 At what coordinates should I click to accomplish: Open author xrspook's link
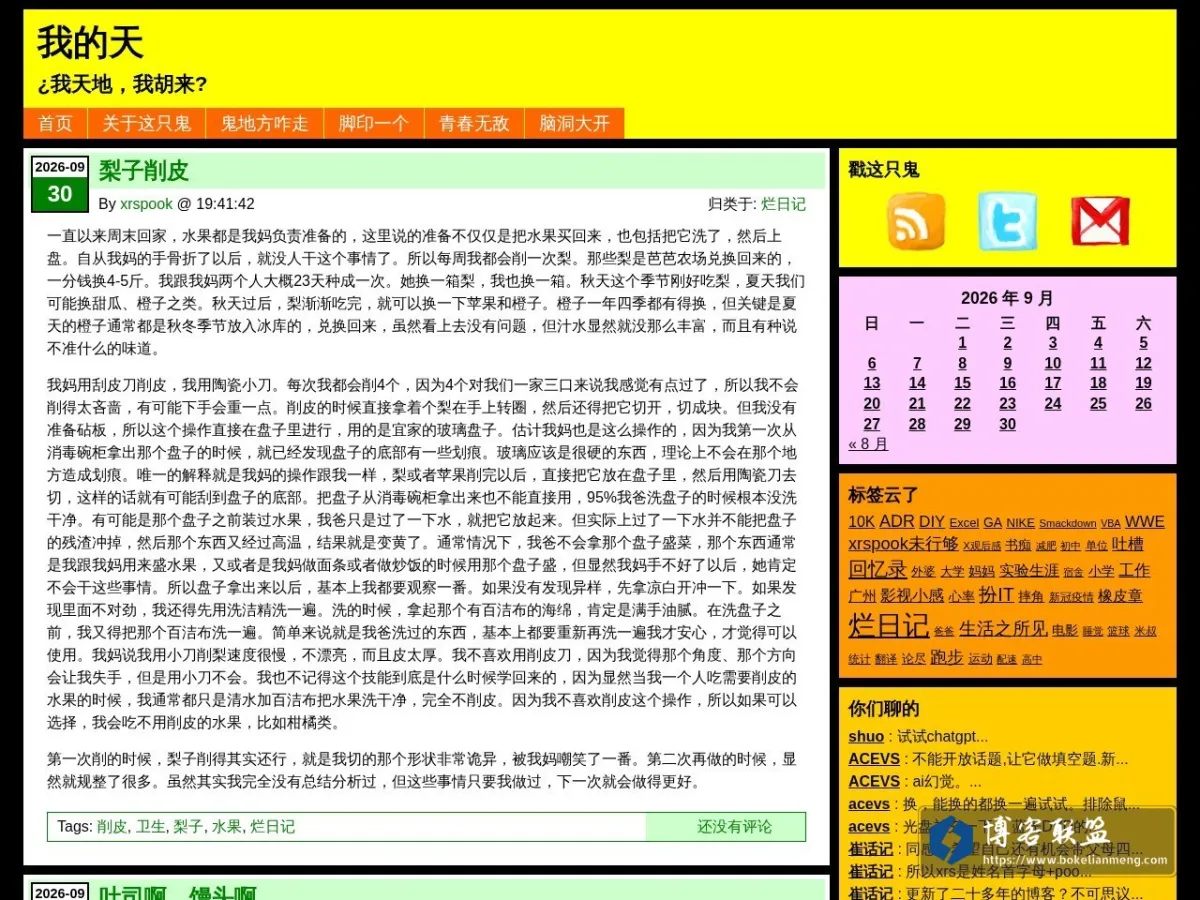click(x=146, y=204)
